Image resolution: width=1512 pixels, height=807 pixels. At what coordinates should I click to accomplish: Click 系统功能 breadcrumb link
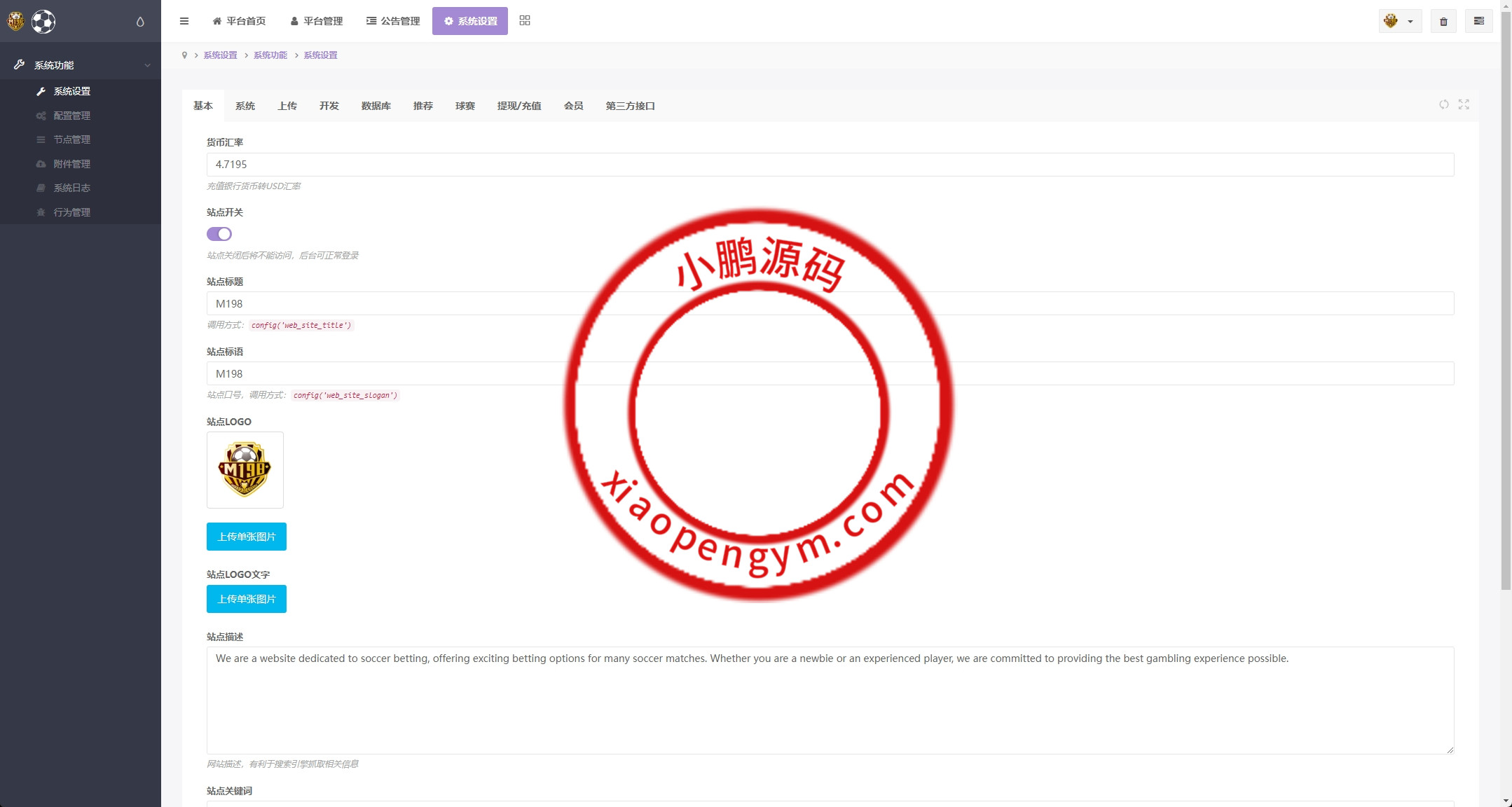[x=270, y=55]
